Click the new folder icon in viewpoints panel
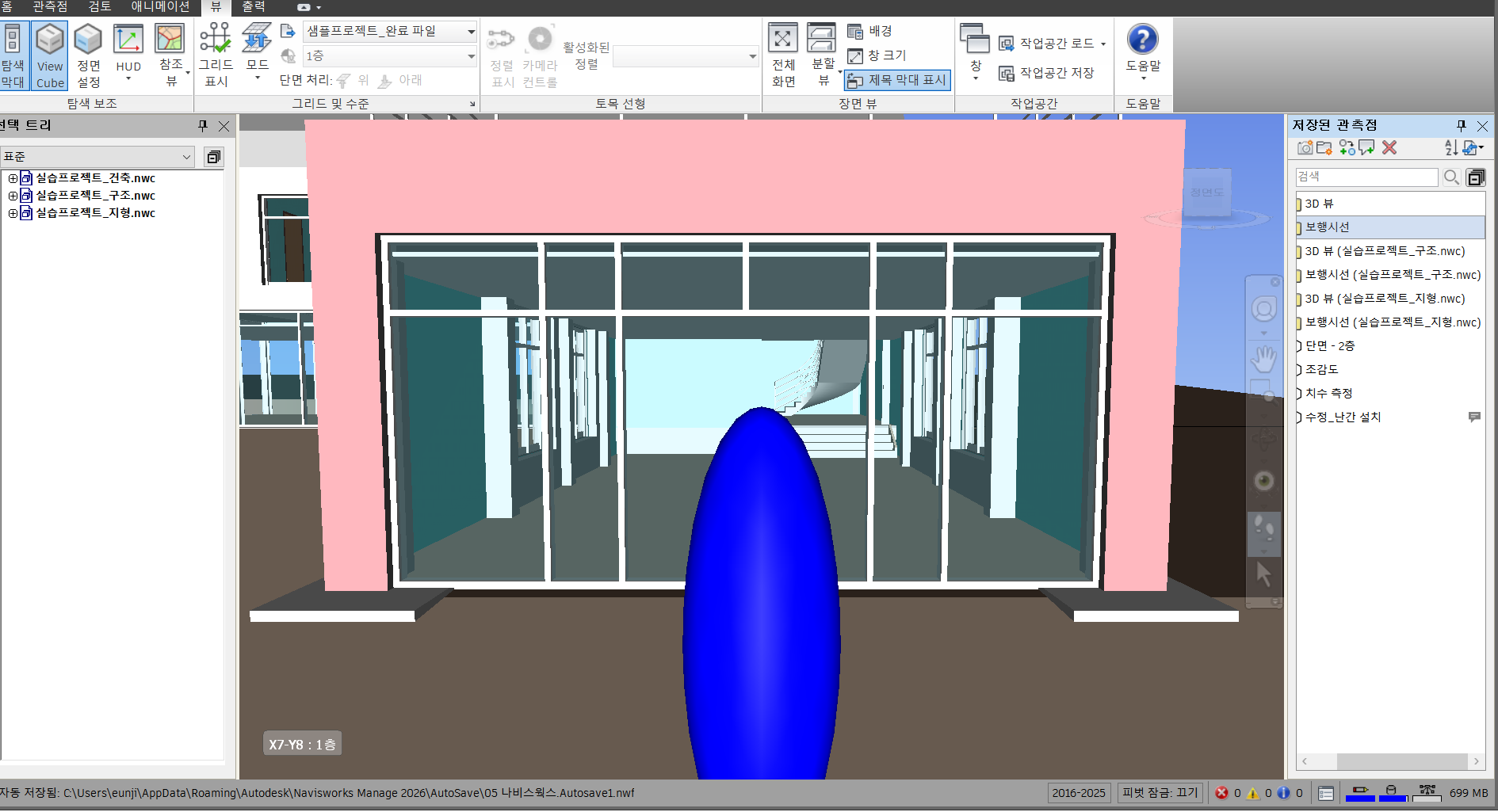This screenshot has width=1498, height=812. [1324, 148]
